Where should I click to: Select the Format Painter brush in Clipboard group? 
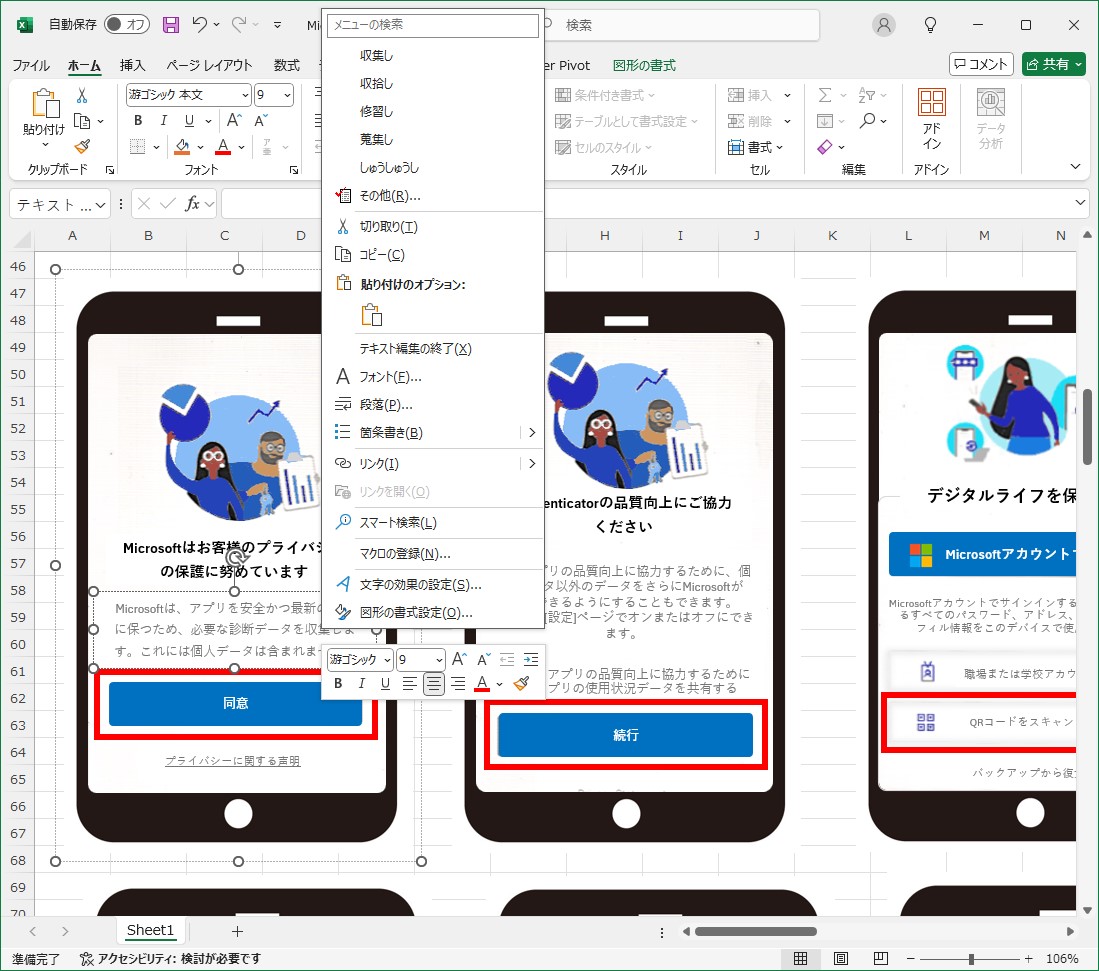click(x=82, y=146)
